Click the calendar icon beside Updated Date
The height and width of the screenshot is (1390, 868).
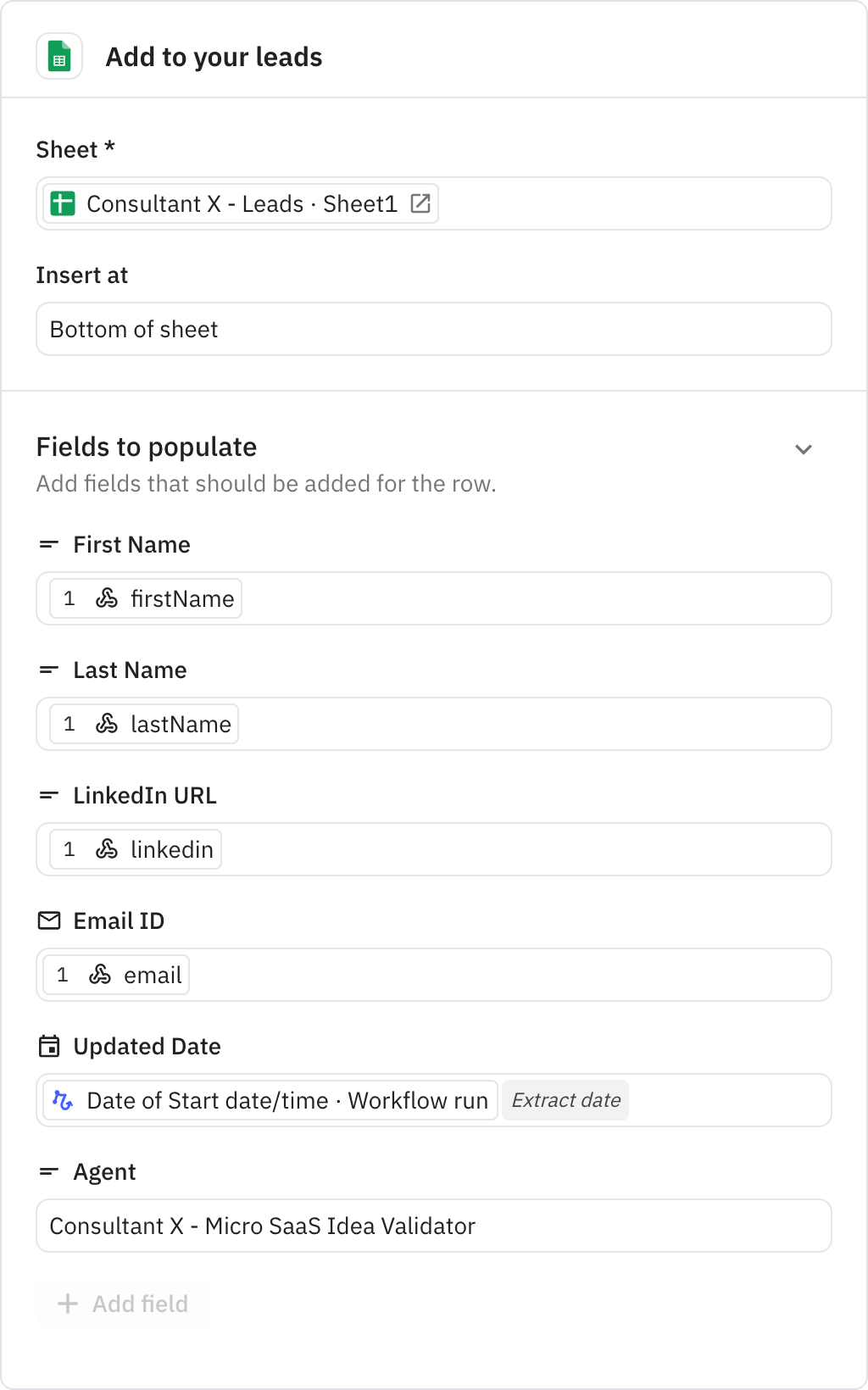tap(49, 1046)
